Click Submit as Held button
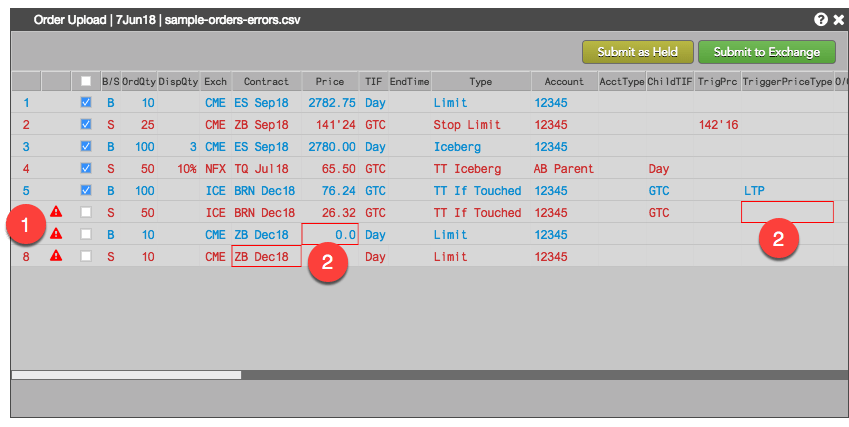This screenshot has width=849, height=427. point(638,52)
